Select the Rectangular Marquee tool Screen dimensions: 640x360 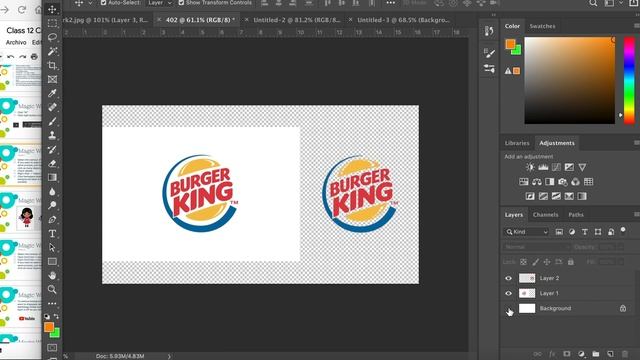tap(52, 23)
